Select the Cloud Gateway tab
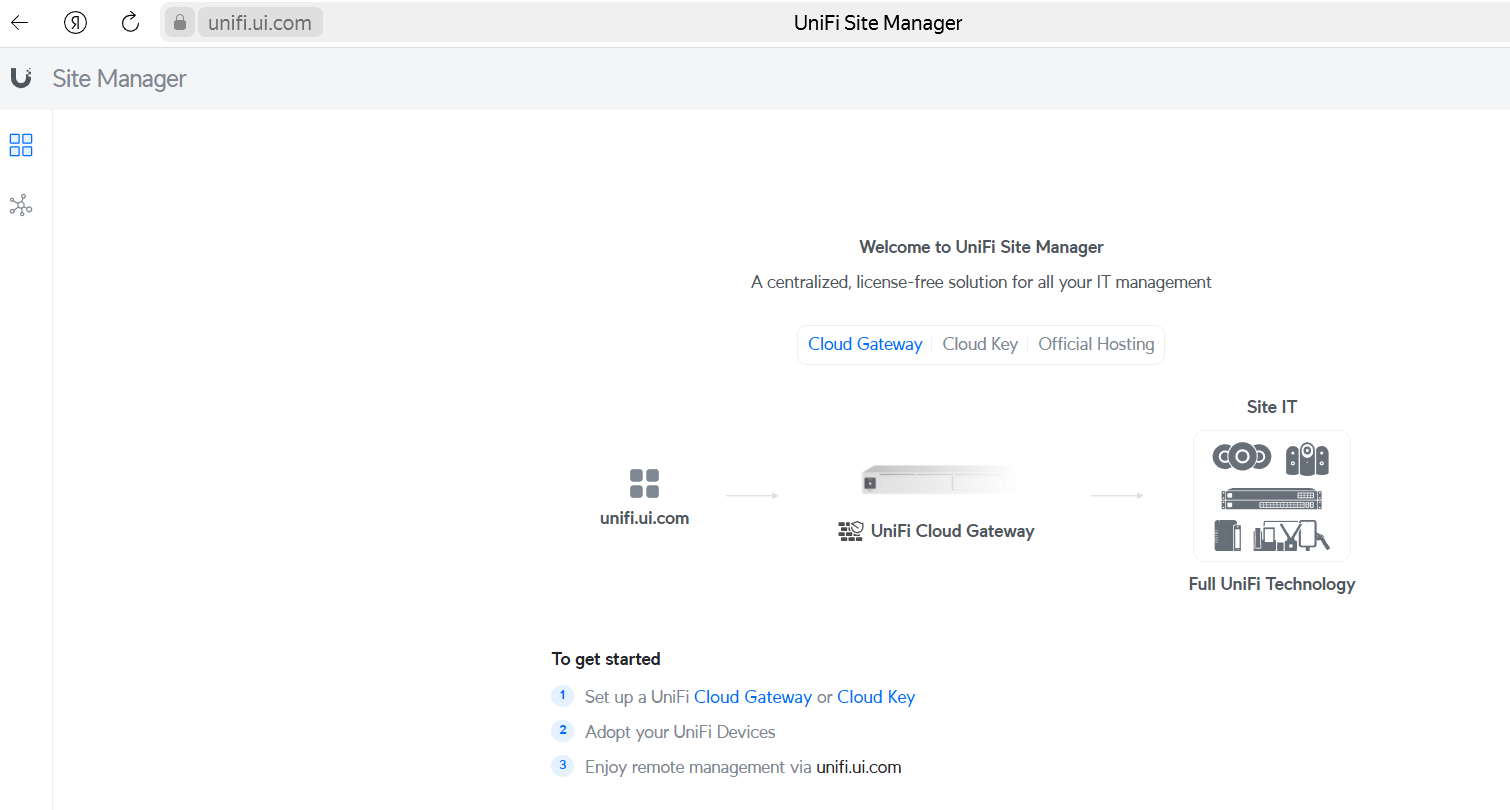This screenshot has height=810, width=1510. (x=865, y=344)
